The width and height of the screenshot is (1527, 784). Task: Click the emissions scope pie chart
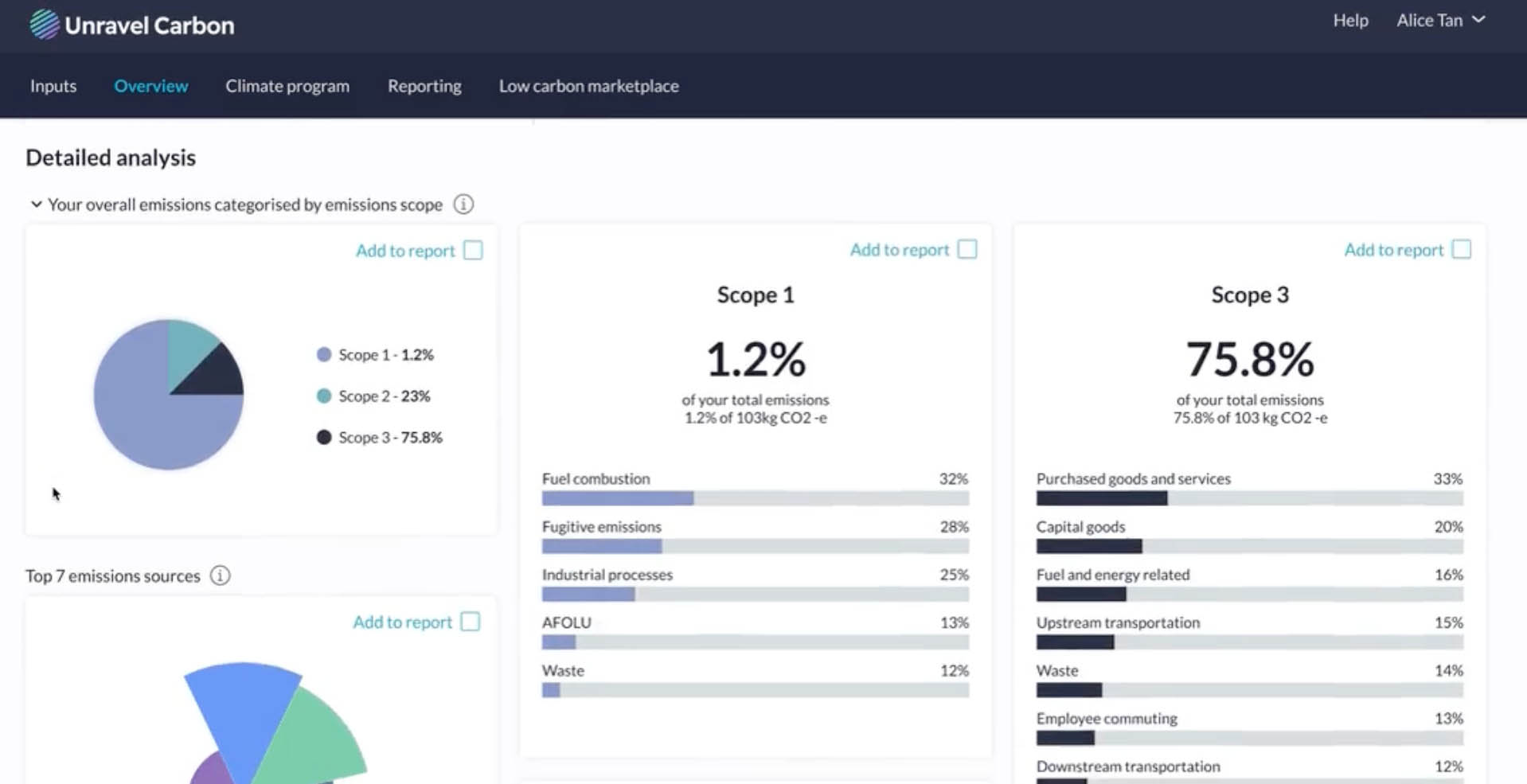click(169, 394)
